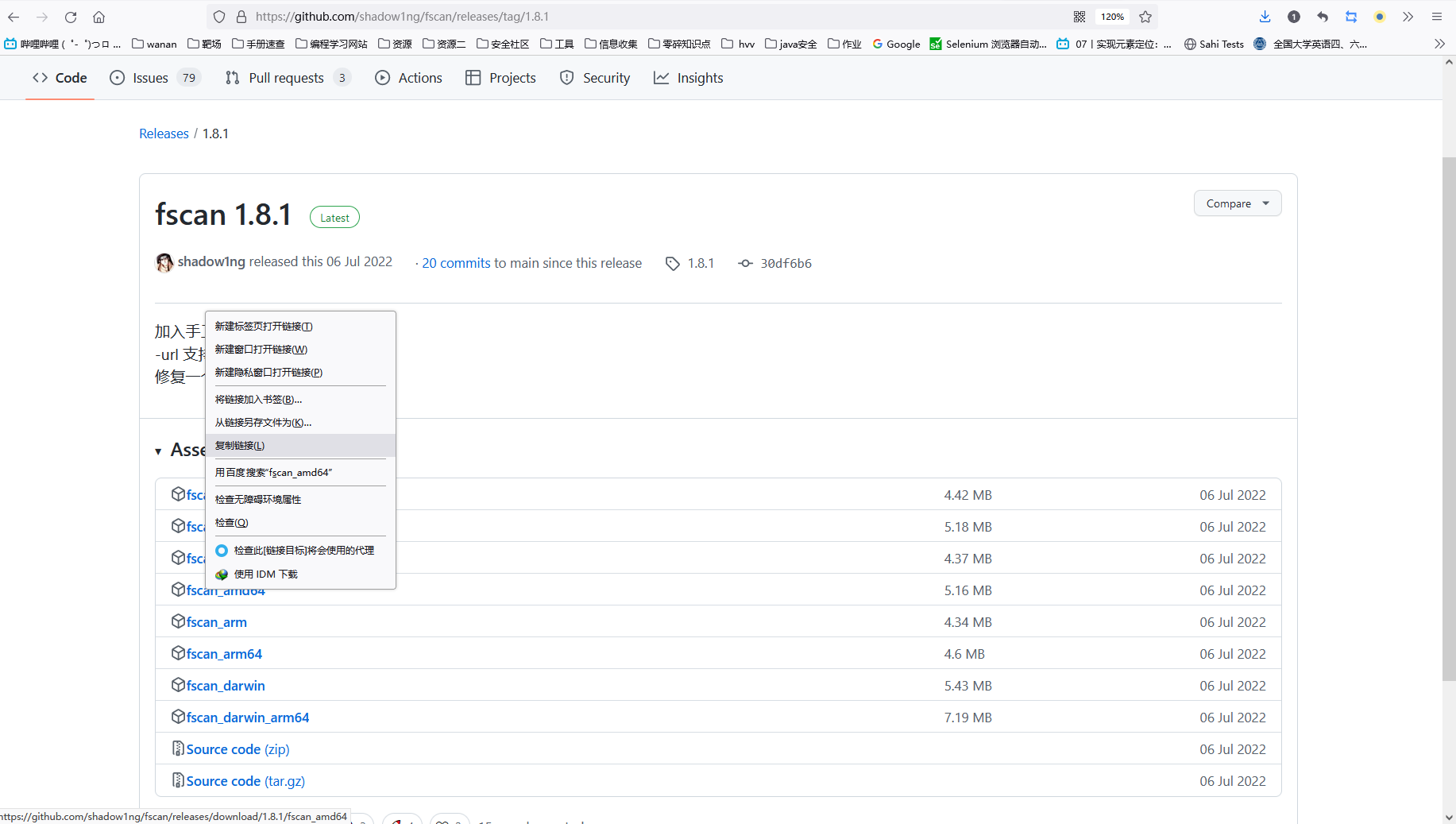This screenshot has width=1456, height=824.
Task: Open the 30df6b6 commit hash link
Action: (786, 263)
